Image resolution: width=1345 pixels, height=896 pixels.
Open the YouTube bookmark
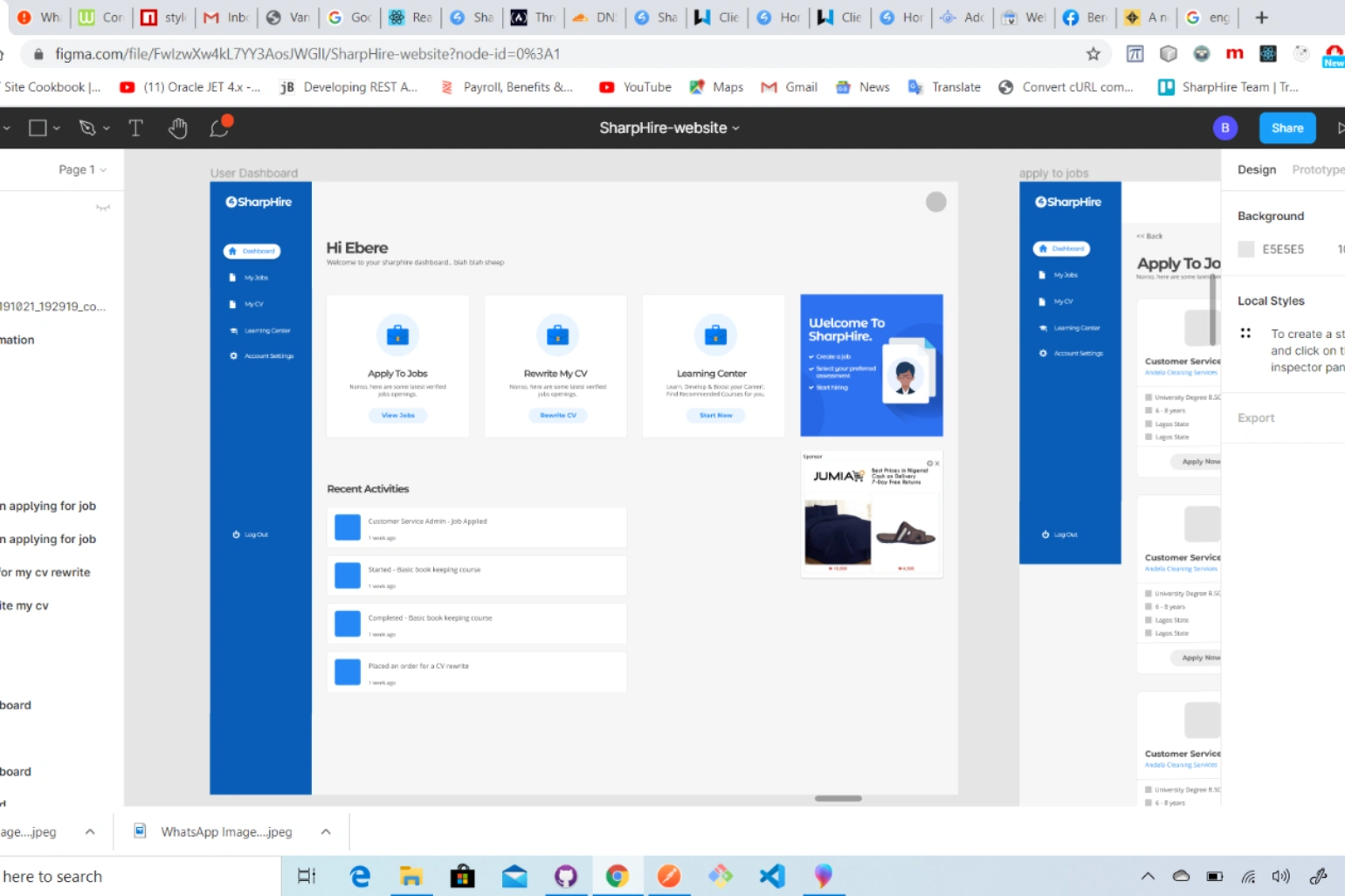635,86
